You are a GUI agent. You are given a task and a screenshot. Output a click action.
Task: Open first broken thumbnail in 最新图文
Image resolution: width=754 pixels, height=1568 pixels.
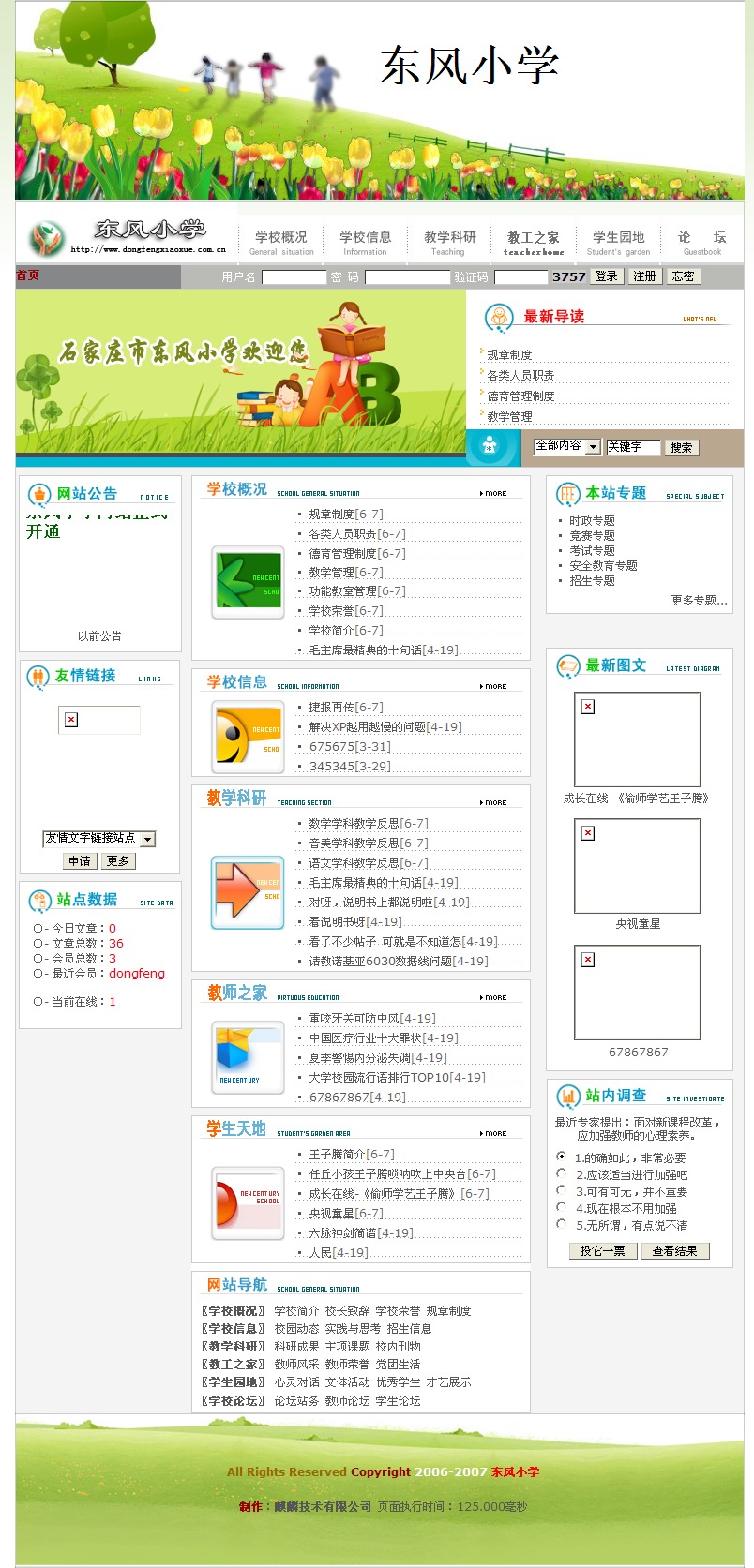(637, 739)
